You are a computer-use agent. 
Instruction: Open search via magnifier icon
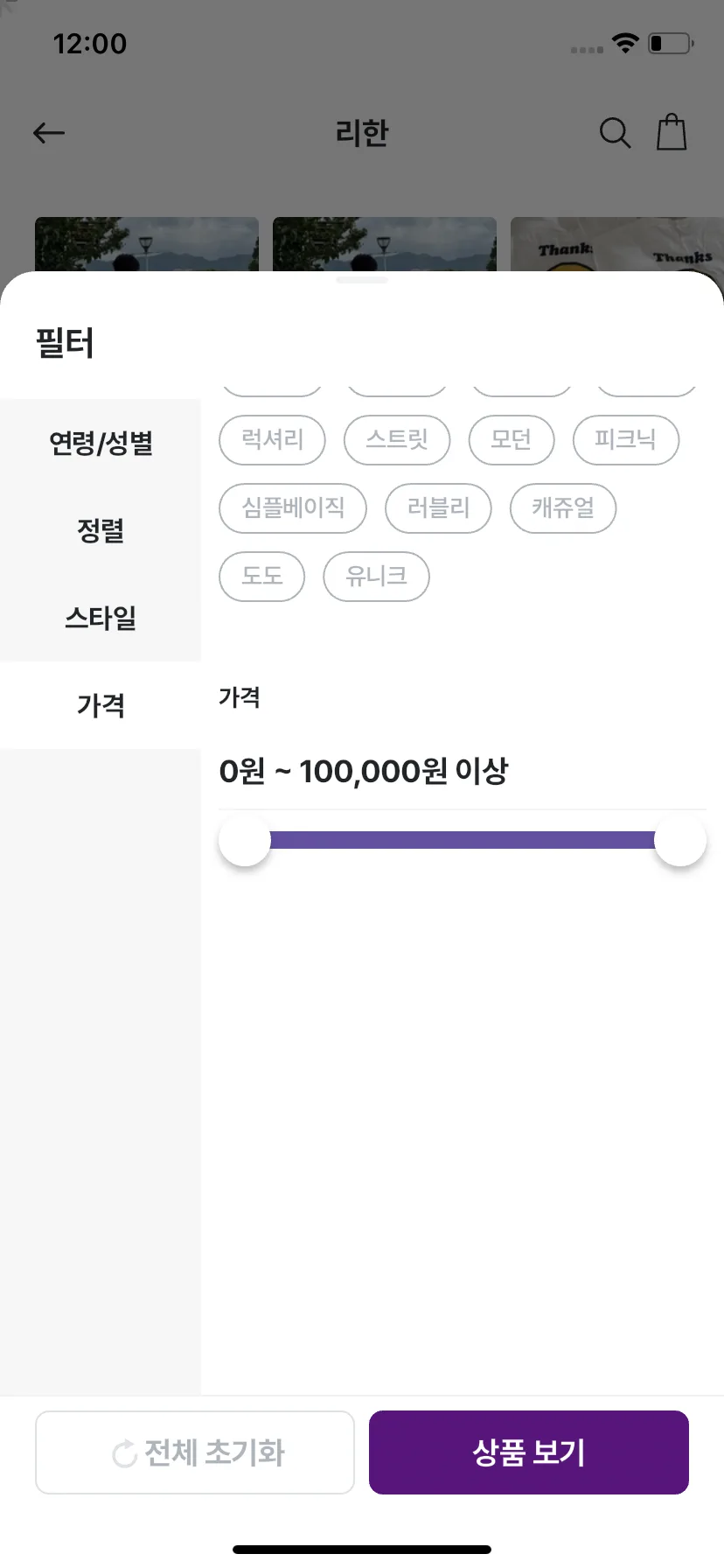point(615,133)
